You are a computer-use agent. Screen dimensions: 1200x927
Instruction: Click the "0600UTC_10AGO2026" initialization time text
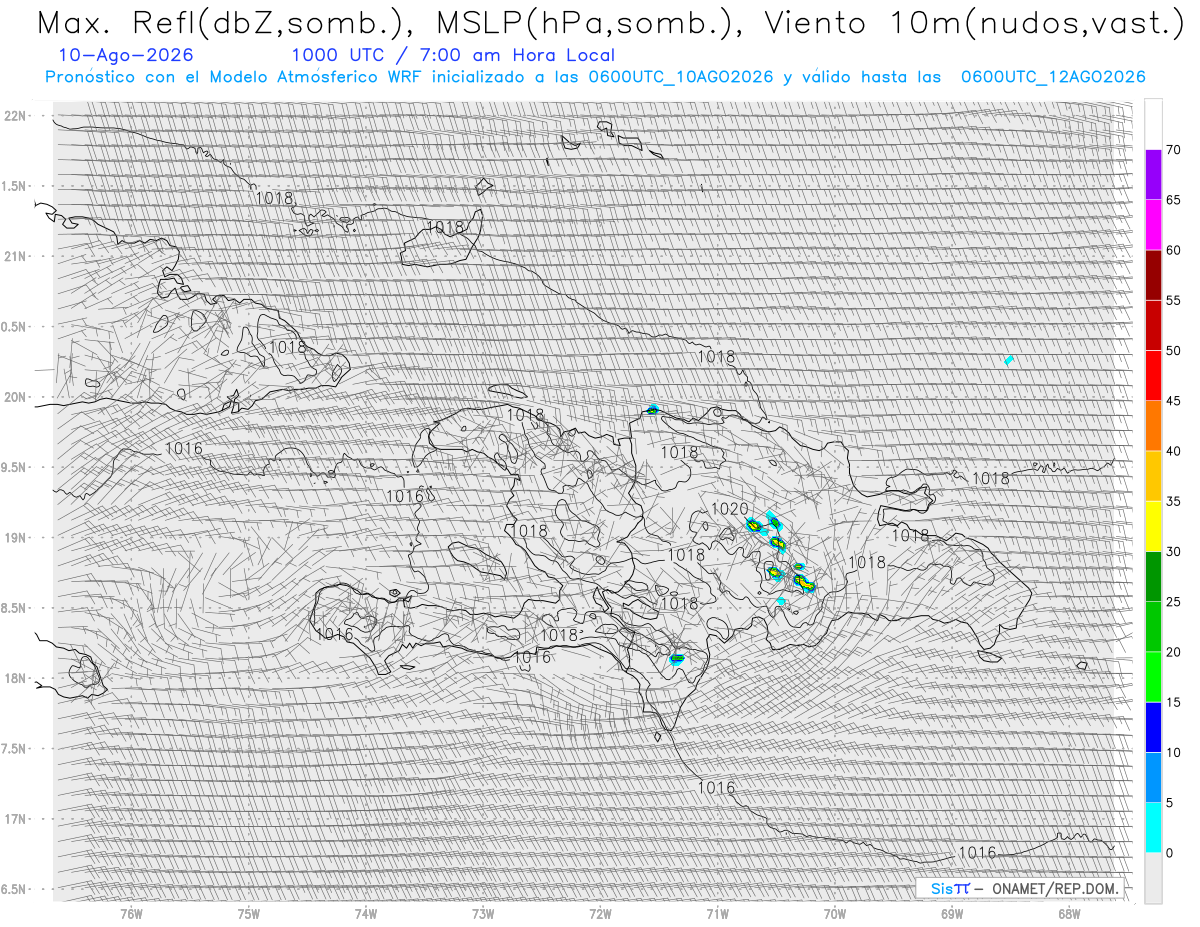coord(681,77)
